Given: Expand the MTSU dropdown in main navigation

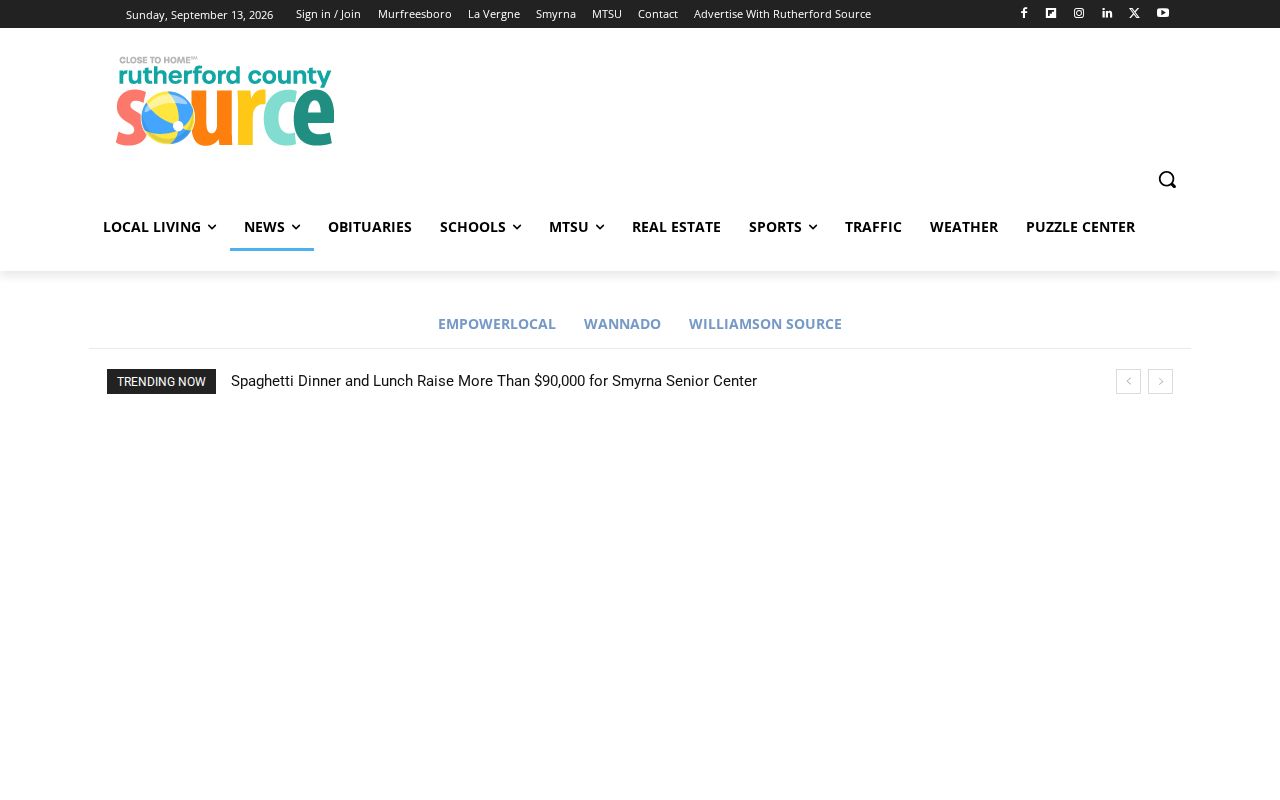Looking at the screenshot, I should pyautogui.click(x=576, y=227).
